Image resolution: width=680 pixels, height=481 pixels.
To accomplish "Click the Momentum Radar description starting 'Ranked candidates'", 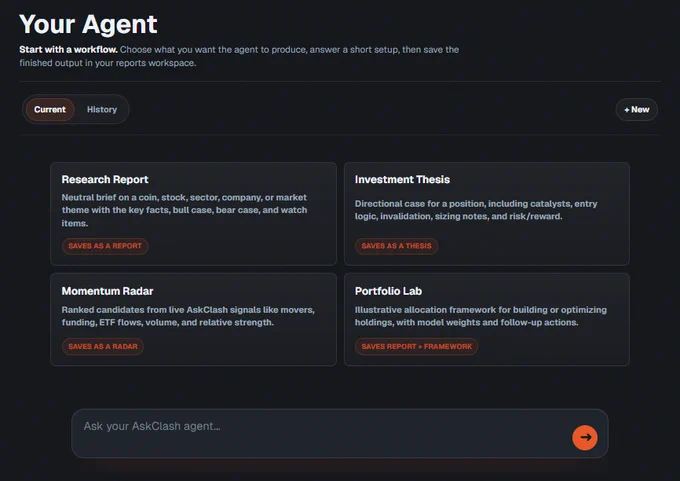I will (x=188, y=316).
